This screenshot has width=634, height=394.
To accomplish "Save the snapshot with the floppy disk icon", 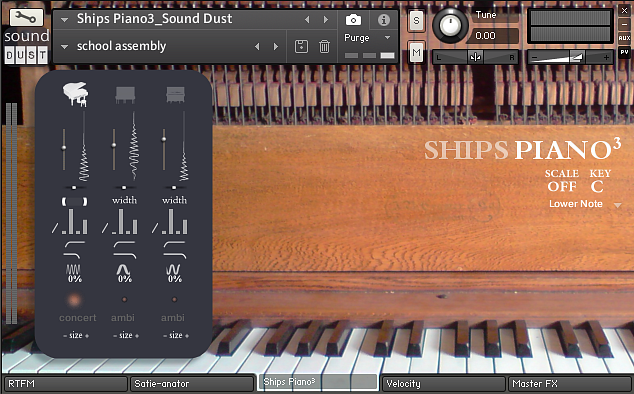I will pos(301,47).
